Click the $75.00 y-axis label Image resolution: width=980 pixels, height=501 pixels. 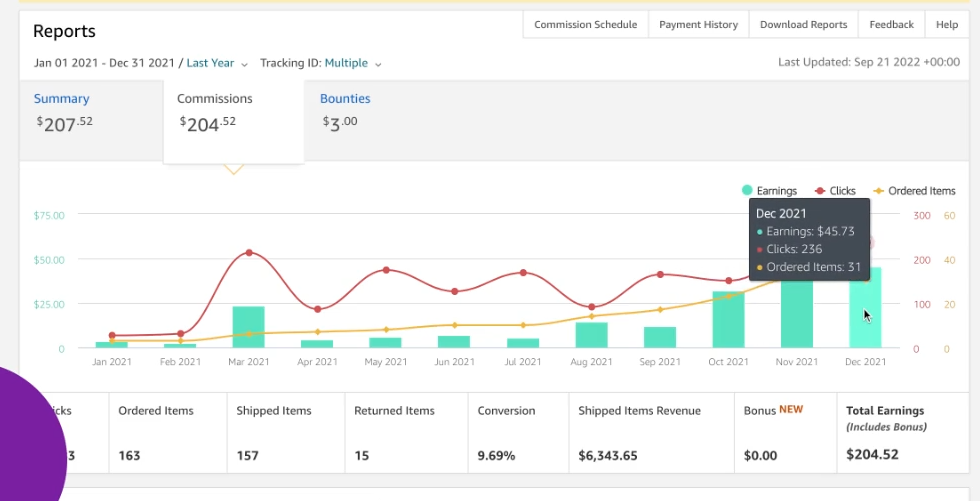click(49, 216)
